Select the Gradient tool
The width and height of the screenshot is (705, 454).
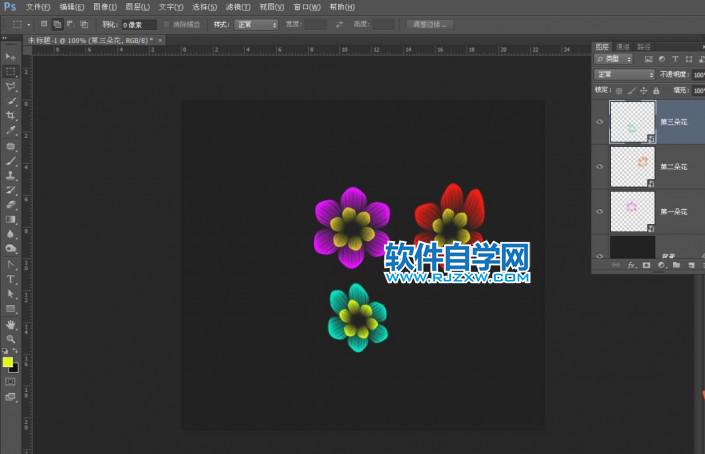point(10,219)
